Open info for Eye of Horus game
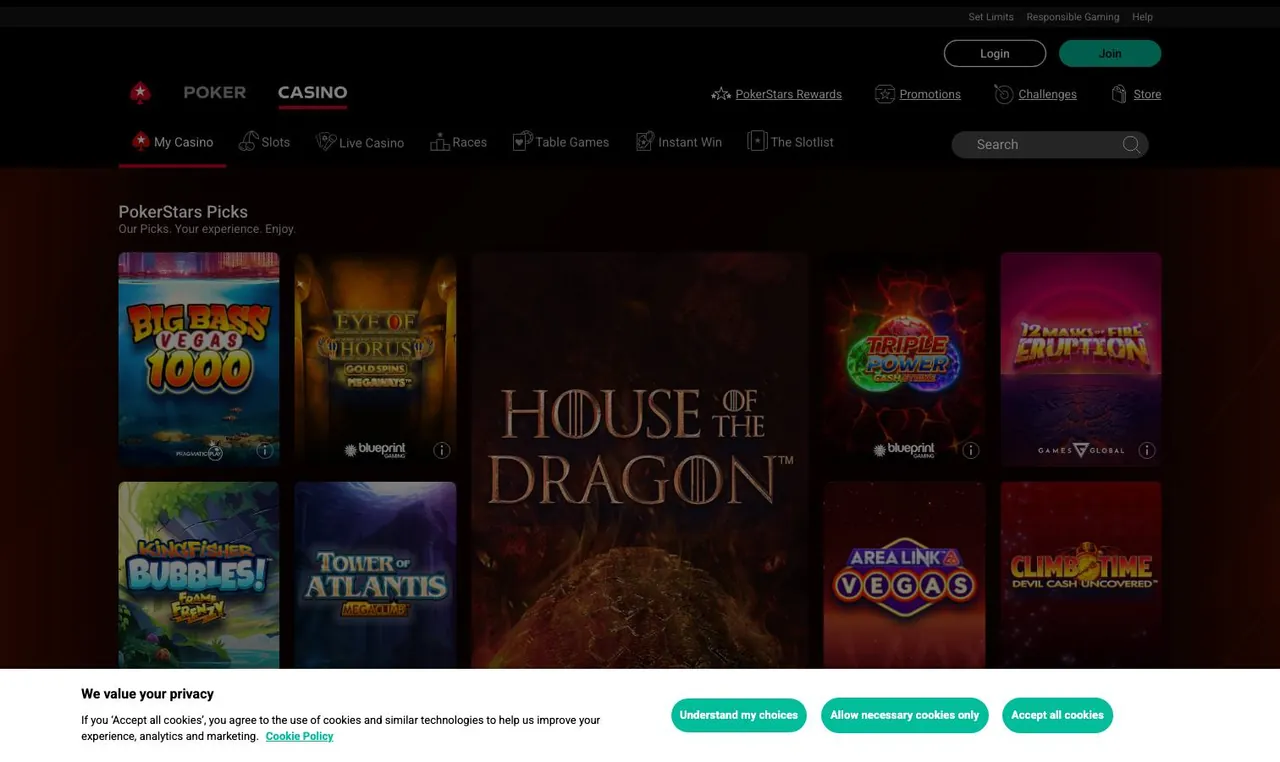Screen dimensions: 1280x762 coord(442,450)
